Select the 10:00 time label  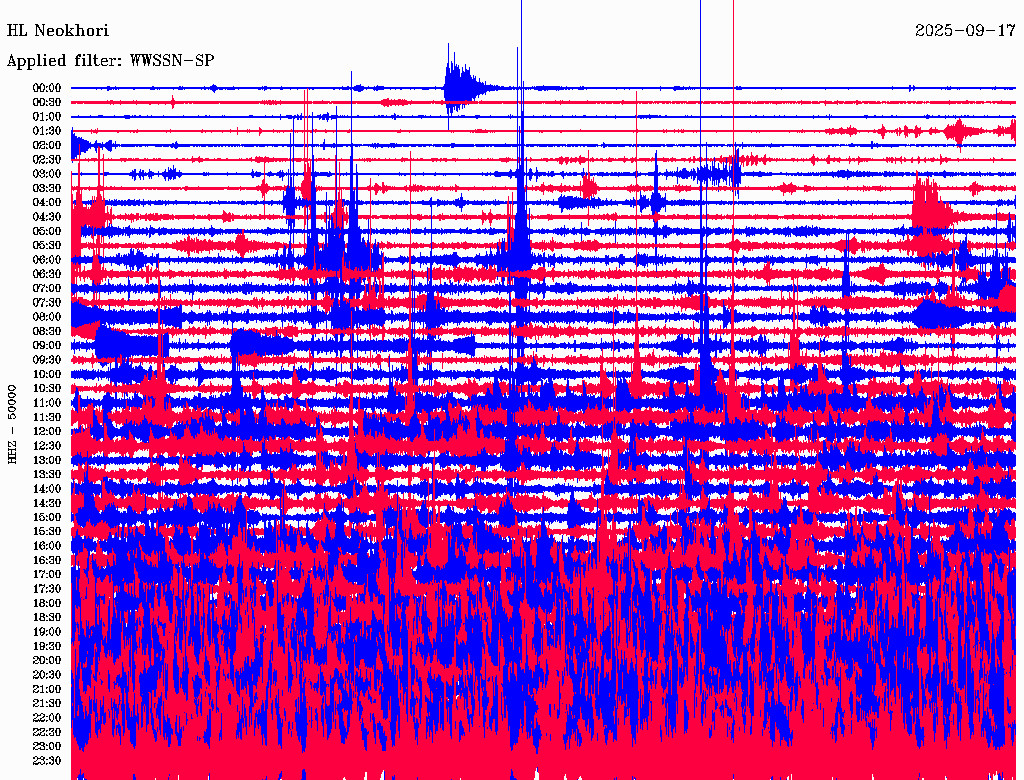[x=47, y=374]
